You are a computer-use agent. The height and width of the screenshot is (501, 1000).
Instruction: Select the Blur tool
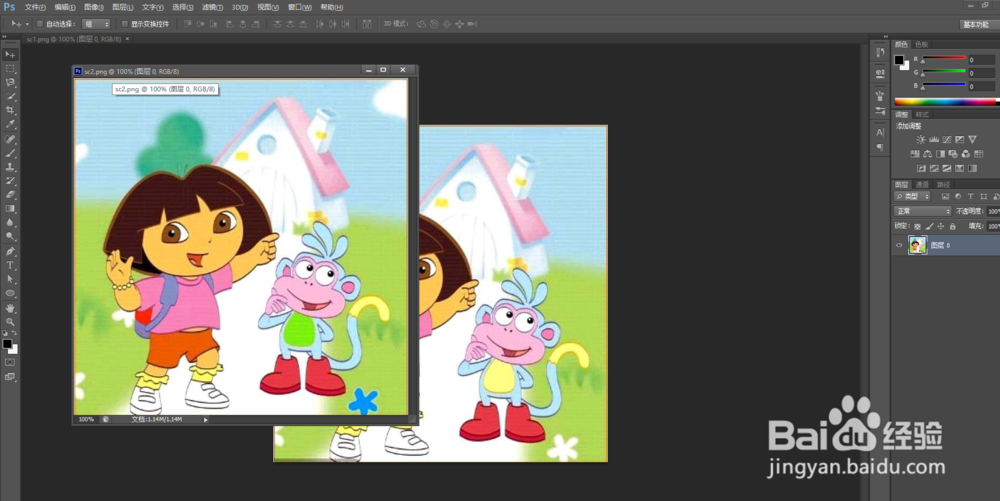click(10, 222)
